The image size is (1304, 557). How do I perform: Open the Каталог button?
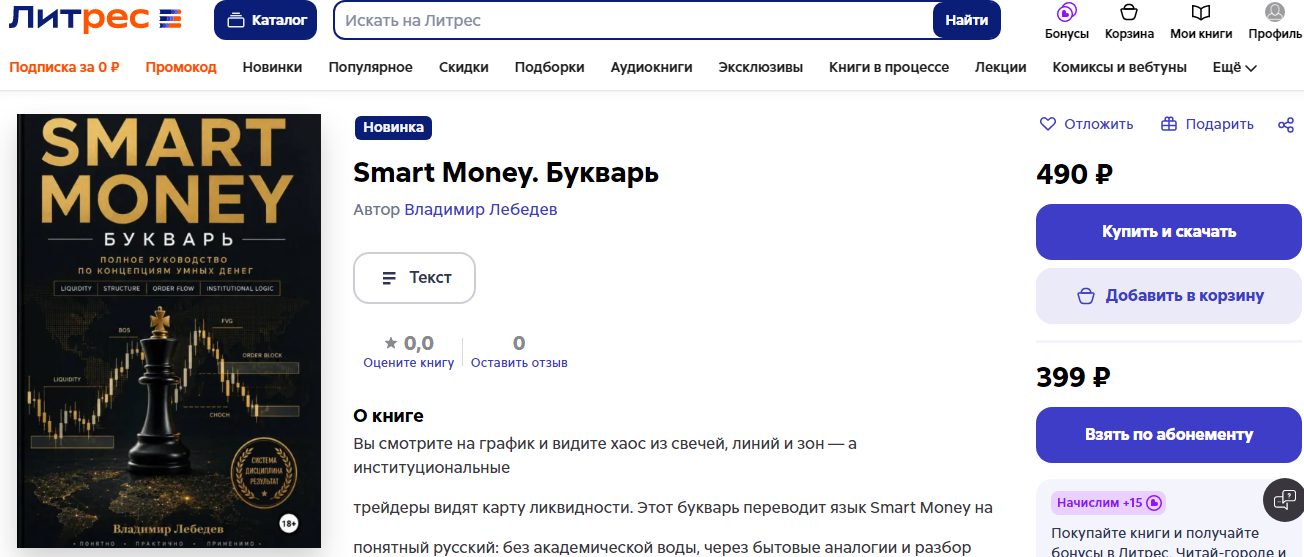coord(265,20)
